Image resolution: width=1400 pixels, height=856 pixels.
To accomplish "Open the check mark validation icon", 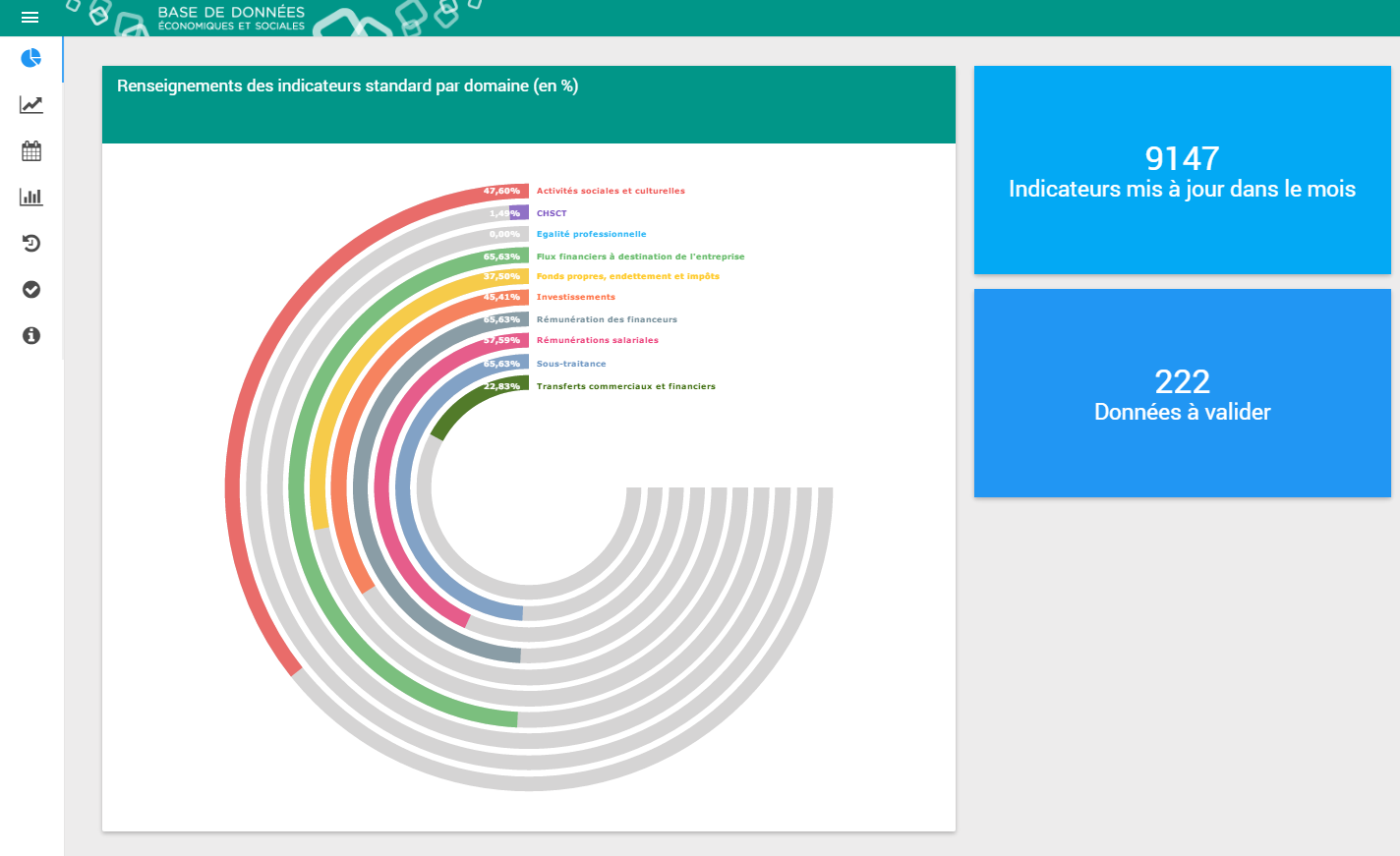I will 31,289.
